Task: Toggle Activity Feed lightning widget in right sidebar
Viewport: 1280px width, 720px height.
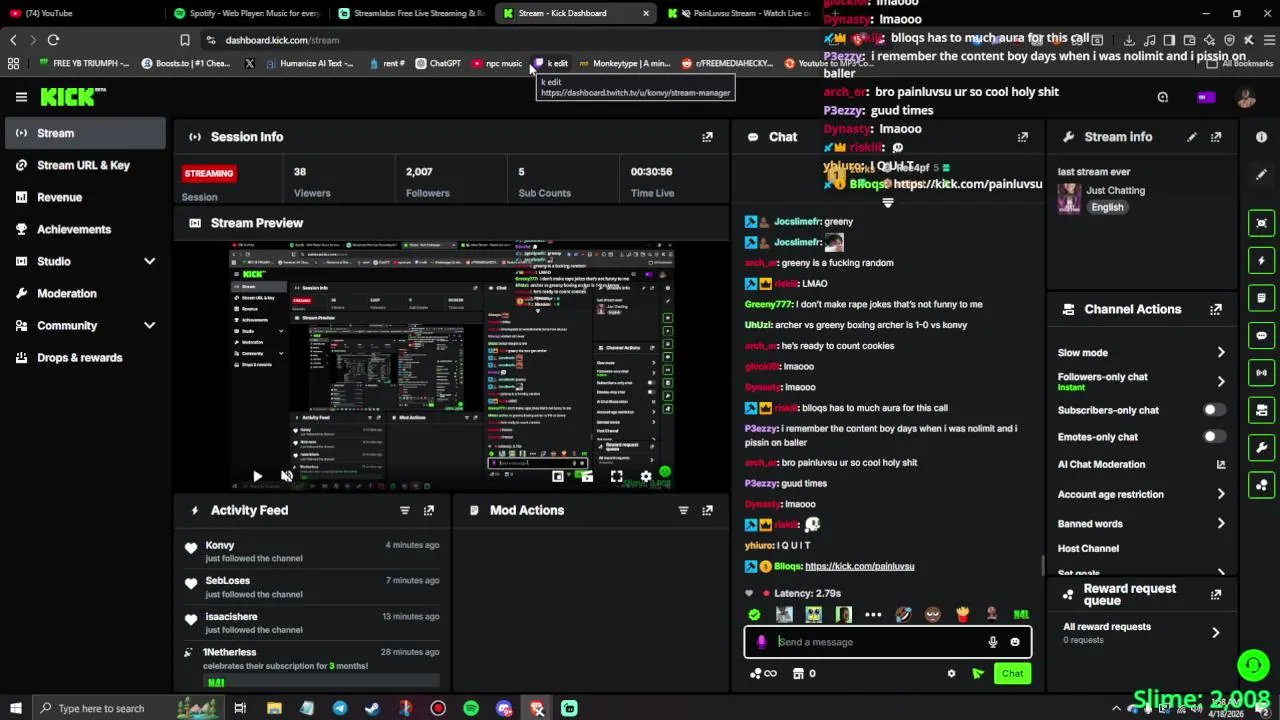Action: tap(1262, 261)
